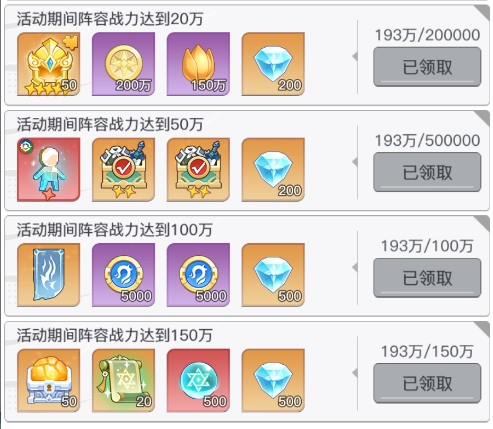The image size is (493, 429).
Task: Open the golden gem chest with 50 count
Action: (x=48, y=380)
